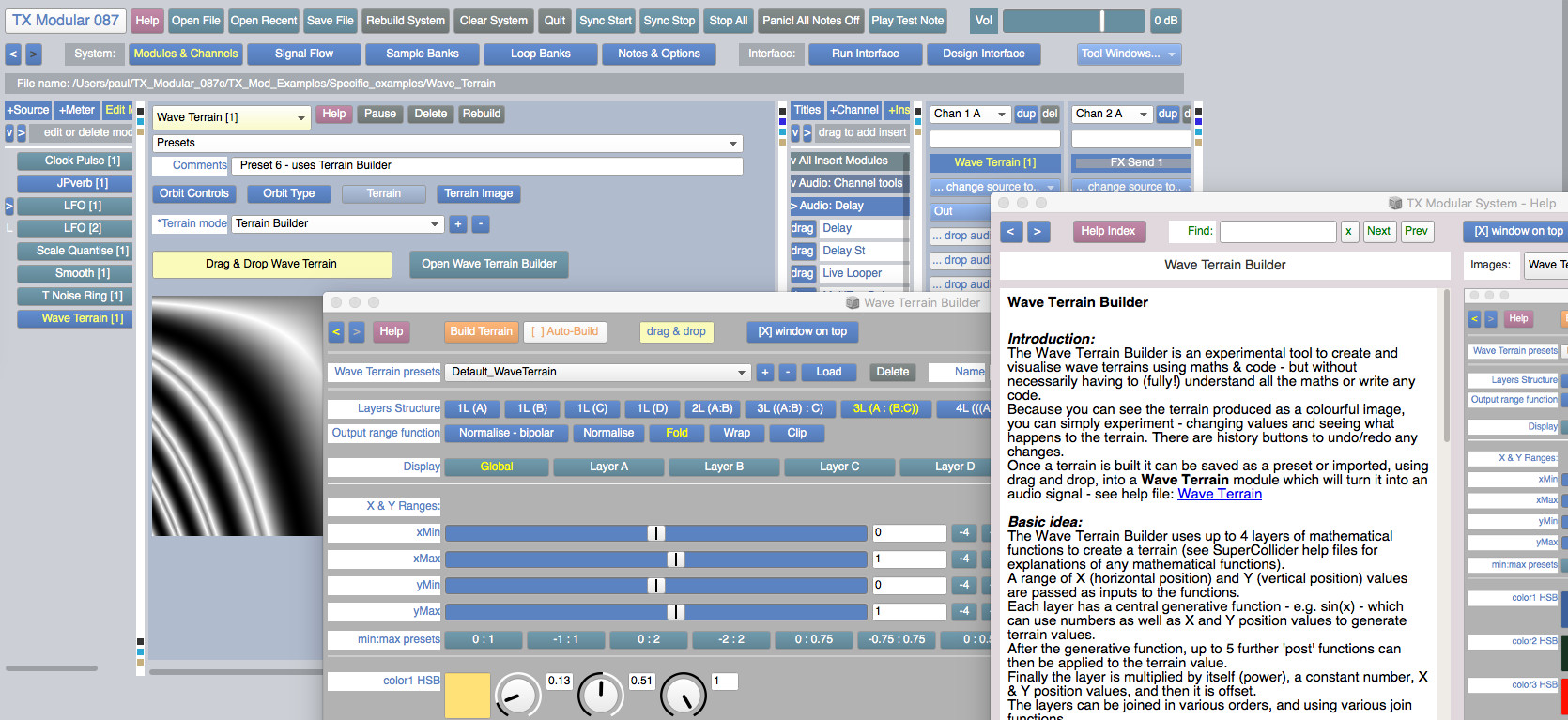Click the color1 hue knob left of 0.13

coord(517,696)
